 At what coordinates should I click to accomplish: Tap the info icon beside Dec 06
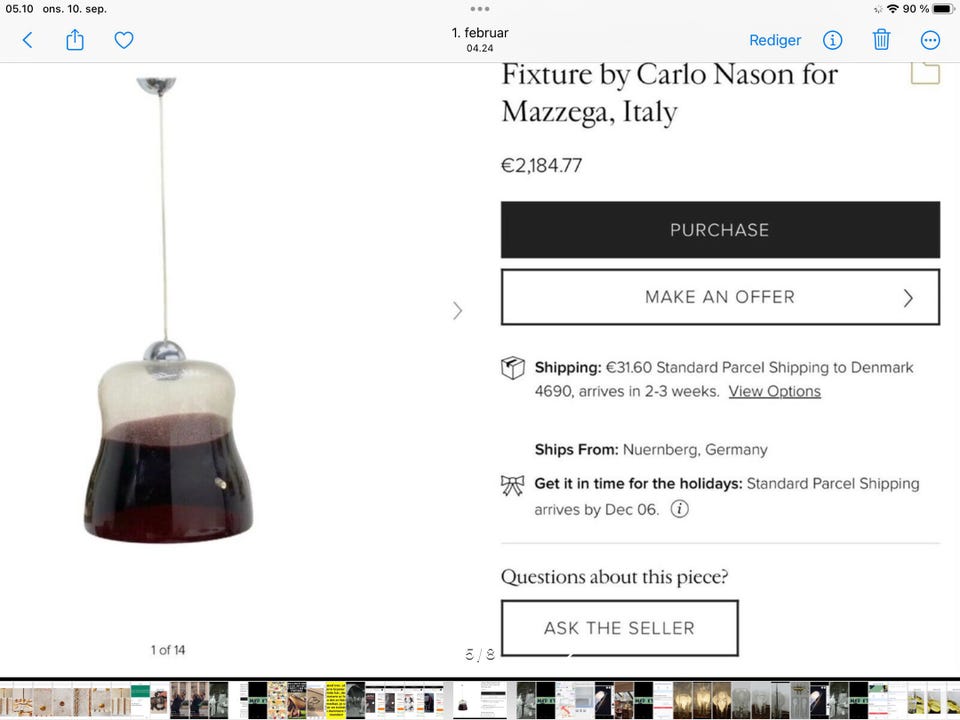coord(679,509)
